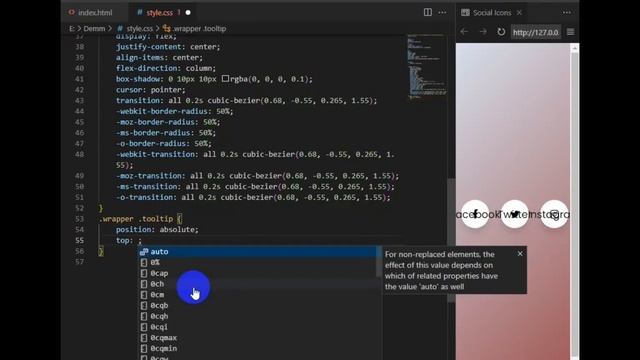Click 'flex-direction: column;' on line 40

(166, 68)
